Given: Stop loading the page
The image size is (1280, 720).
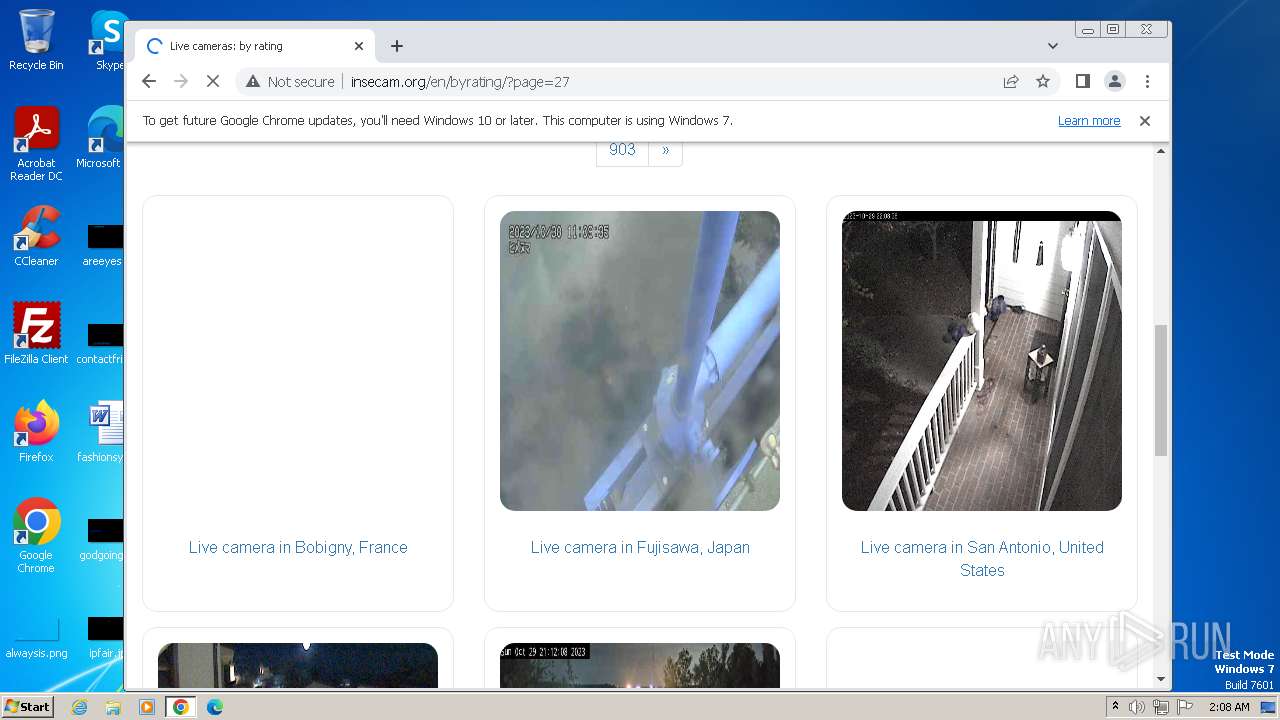Looking at the screenshot, I should (x=213, y=81).
